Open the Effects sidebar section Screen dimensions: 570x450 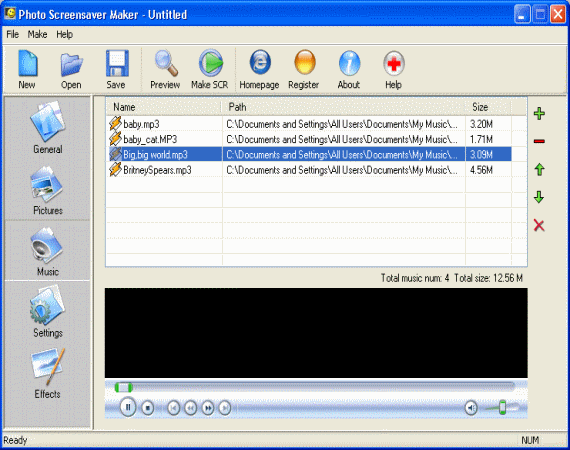[48, 373]
